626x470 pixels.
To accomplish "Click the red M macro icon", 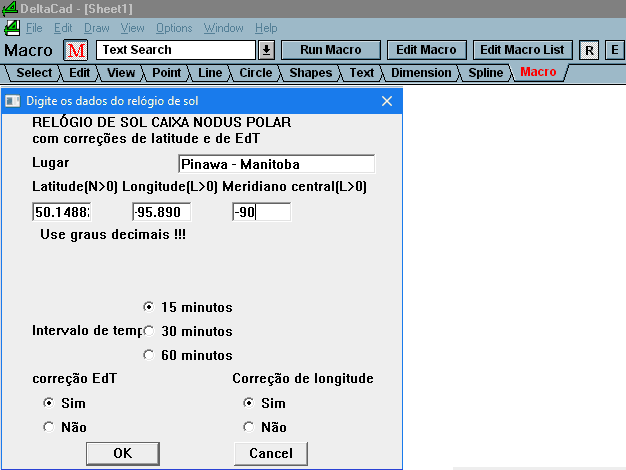I will [x=77, y=50].
